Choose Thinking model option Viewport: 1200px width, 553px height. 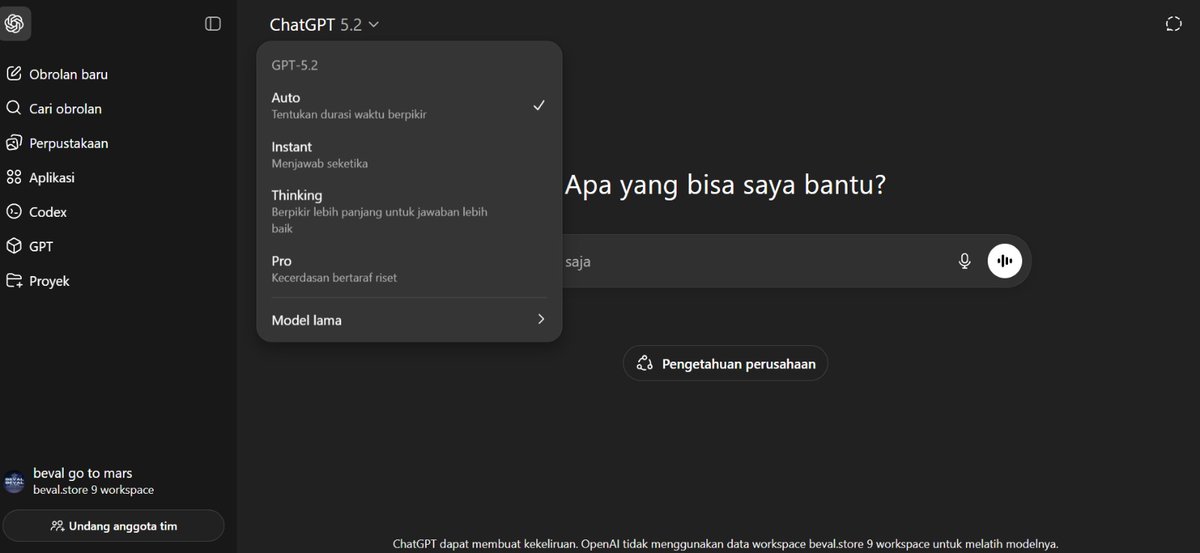(409, 211)
